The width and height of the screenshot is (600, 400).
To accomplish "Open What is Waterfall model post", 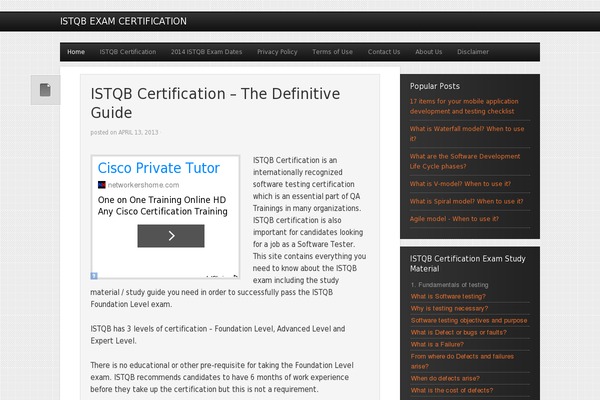I will pyautogui.click(x=467, y=134).
